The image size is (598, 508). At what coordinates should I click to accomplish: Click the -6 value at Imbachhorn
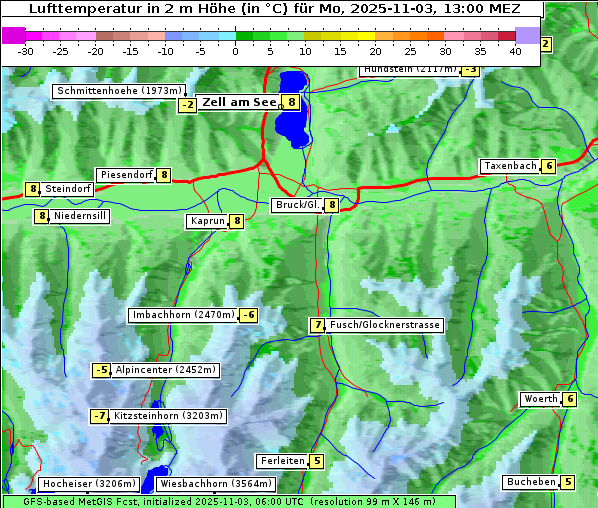point(249,315)
